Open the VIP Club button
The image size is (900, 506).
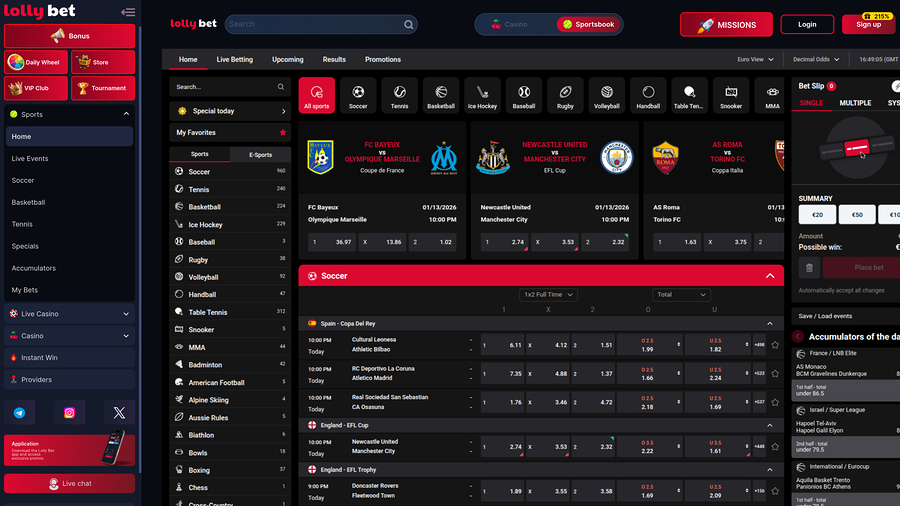pos(36,88)
